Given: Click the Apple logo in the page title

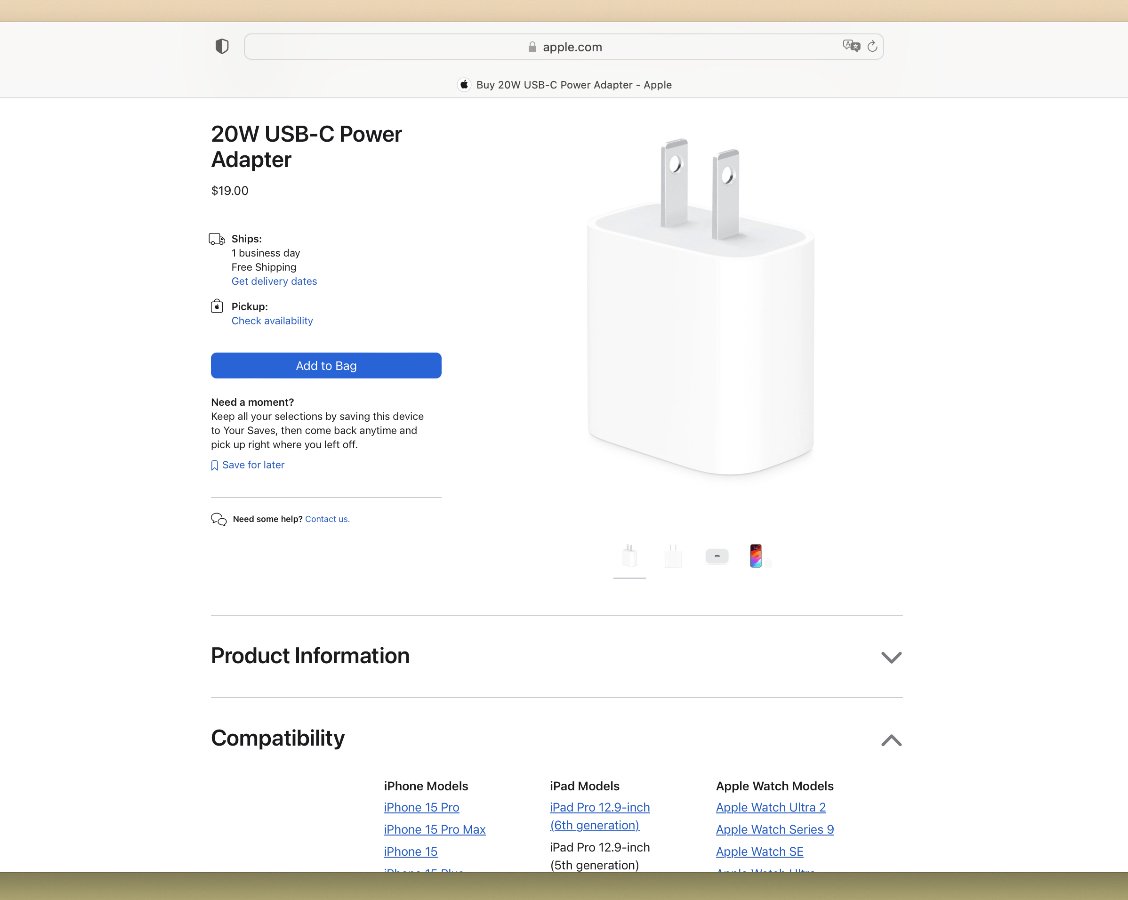Looking at the screenshot, I should 463,85.
